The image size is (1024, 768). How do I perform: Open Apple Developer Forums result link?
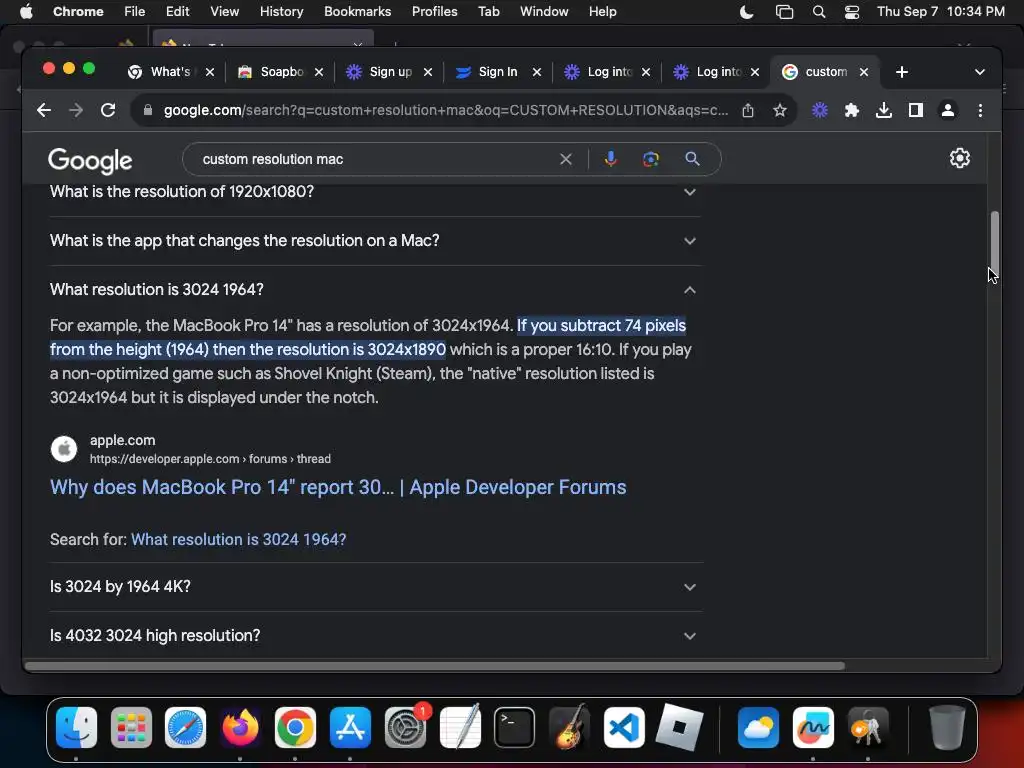pos(338,487)
